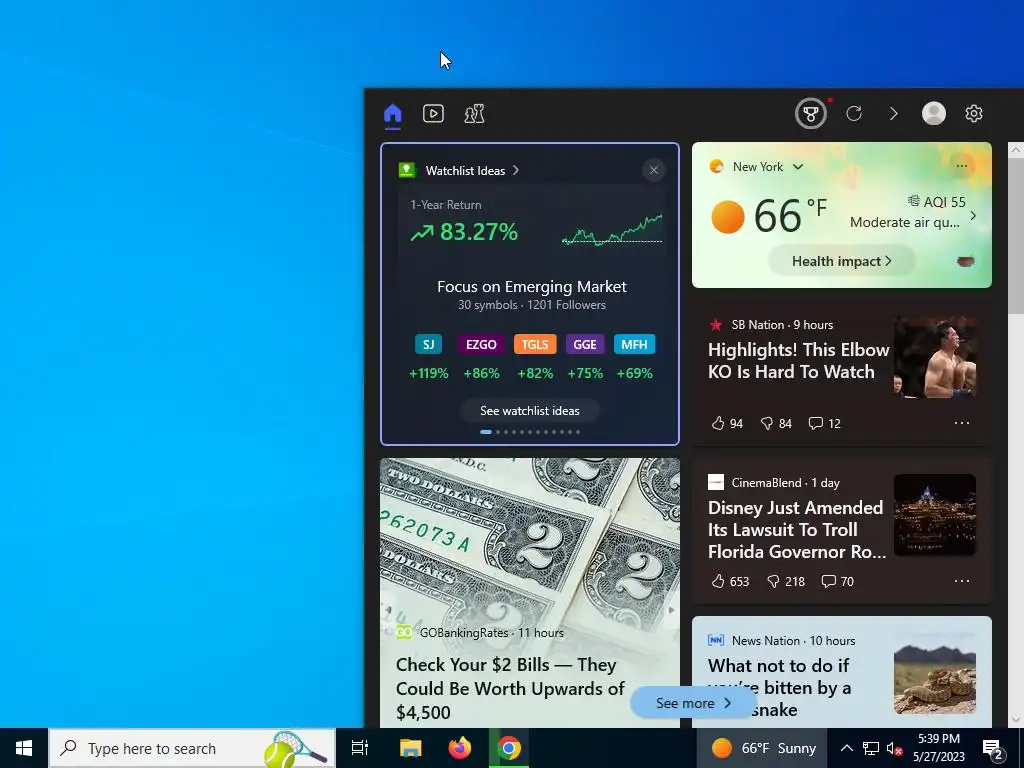1024x768 pixels.
Task: Open Google Chrome from taskbar
Action: click(509, 748)
